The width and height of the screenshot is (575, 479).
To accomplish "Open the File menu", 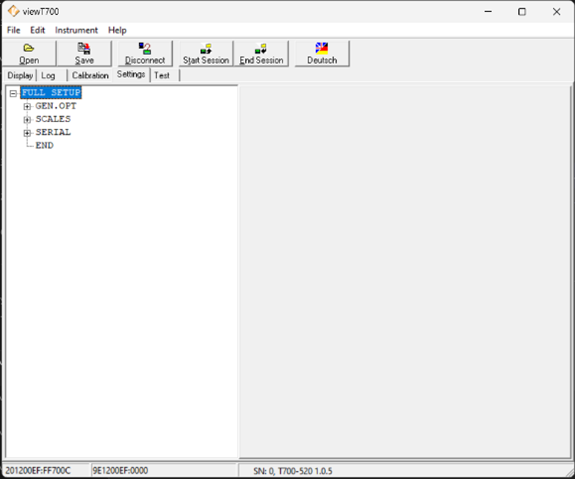I will 14,30.
